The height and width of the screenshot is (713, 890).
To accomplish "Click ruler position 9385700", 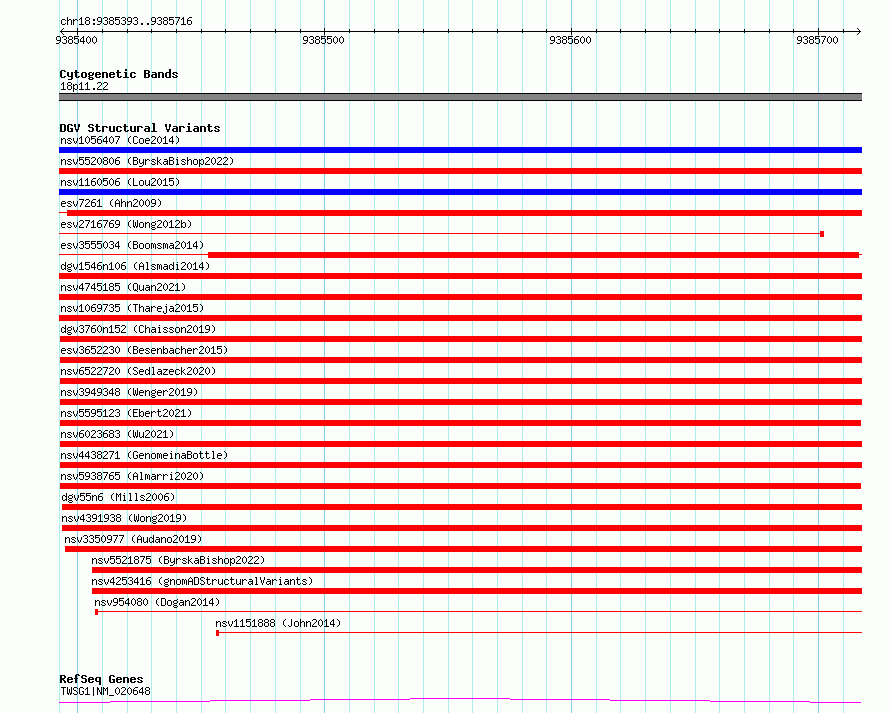I will (x=817, y=40).
